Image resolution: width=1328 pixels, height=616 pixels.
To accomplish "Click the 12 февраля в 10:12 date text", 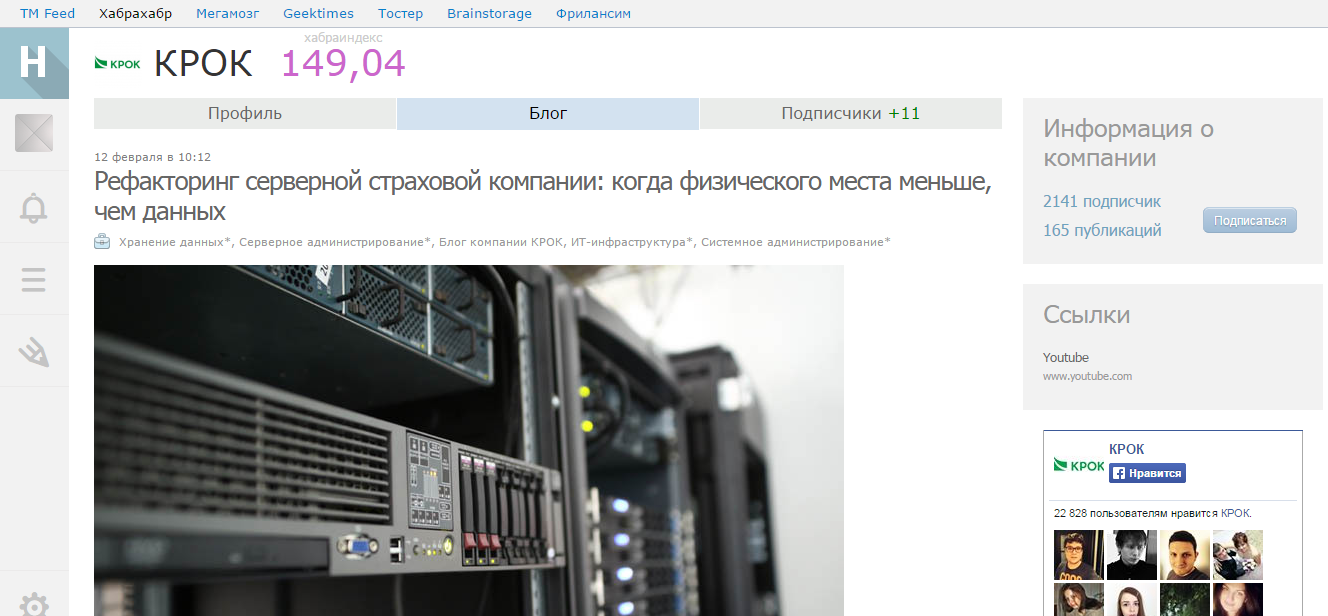I will point(152,157).
